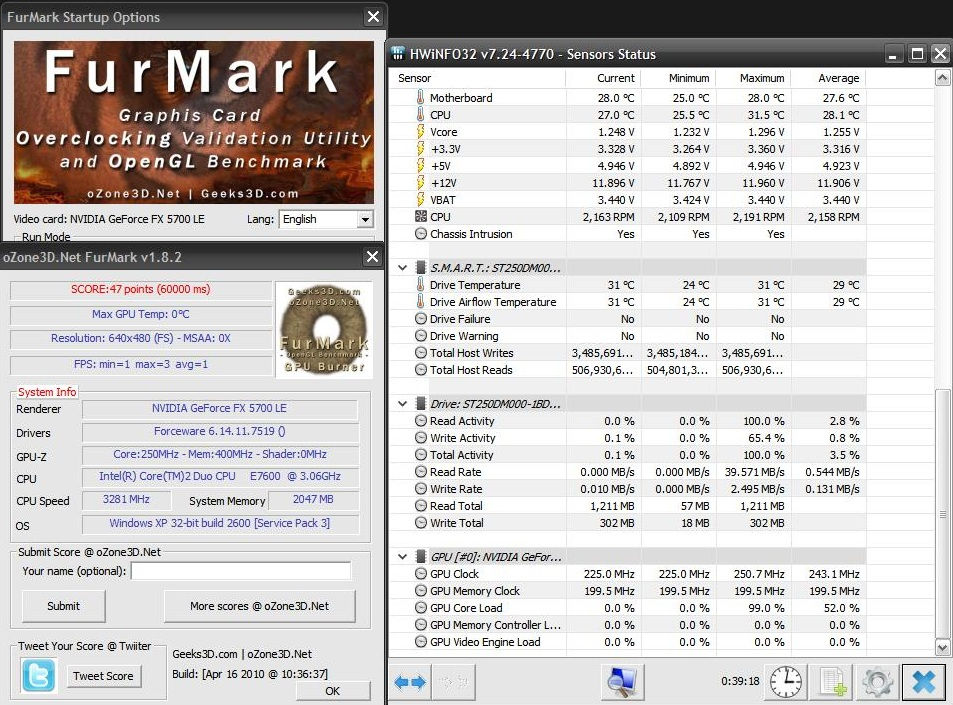Open the Lang English dropdown
Viewport: 953px width, 705px height.
click(365, 219)
